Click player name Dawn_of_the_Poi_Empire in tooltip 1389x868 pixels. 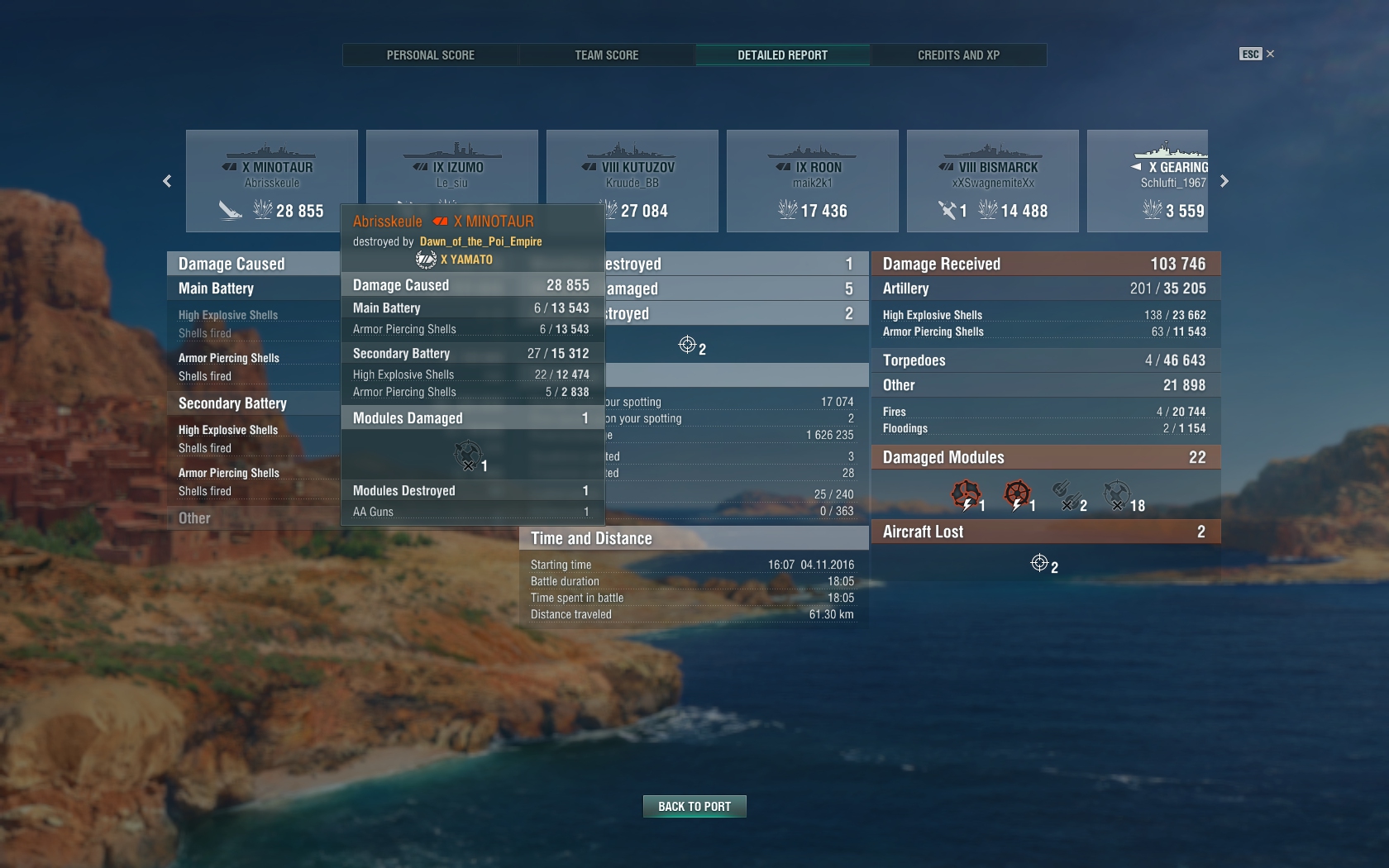481,241
